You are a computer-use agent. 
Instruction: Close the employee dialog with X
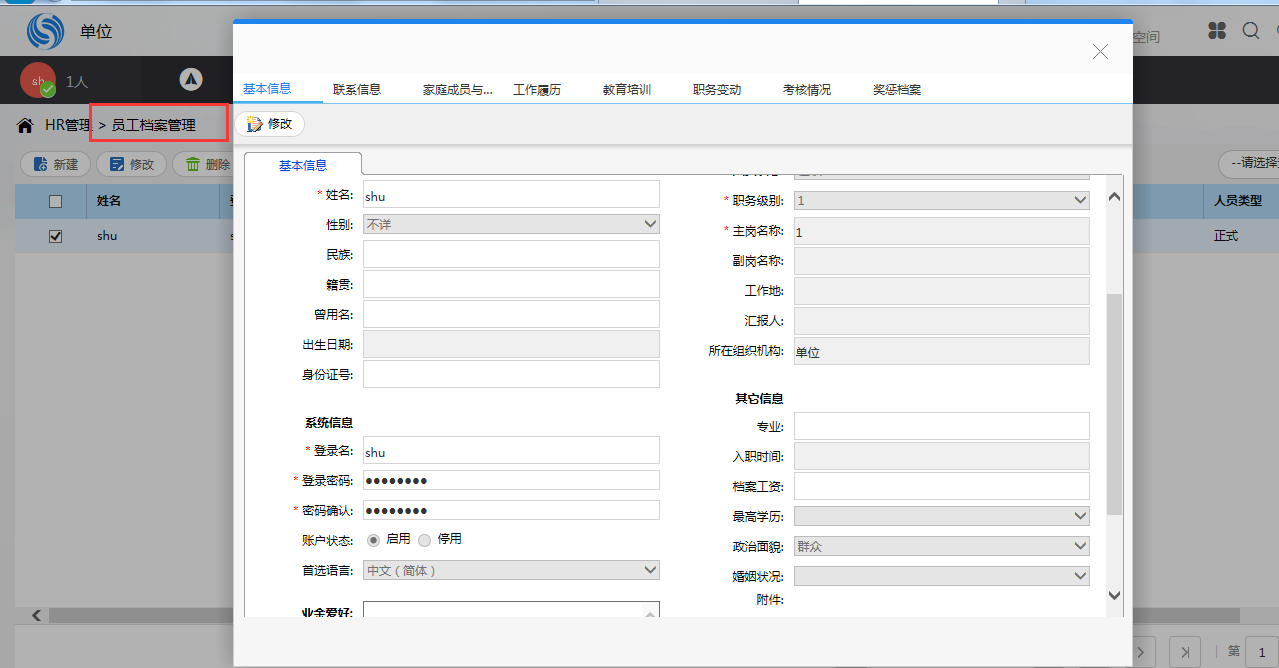[1100, 52]
